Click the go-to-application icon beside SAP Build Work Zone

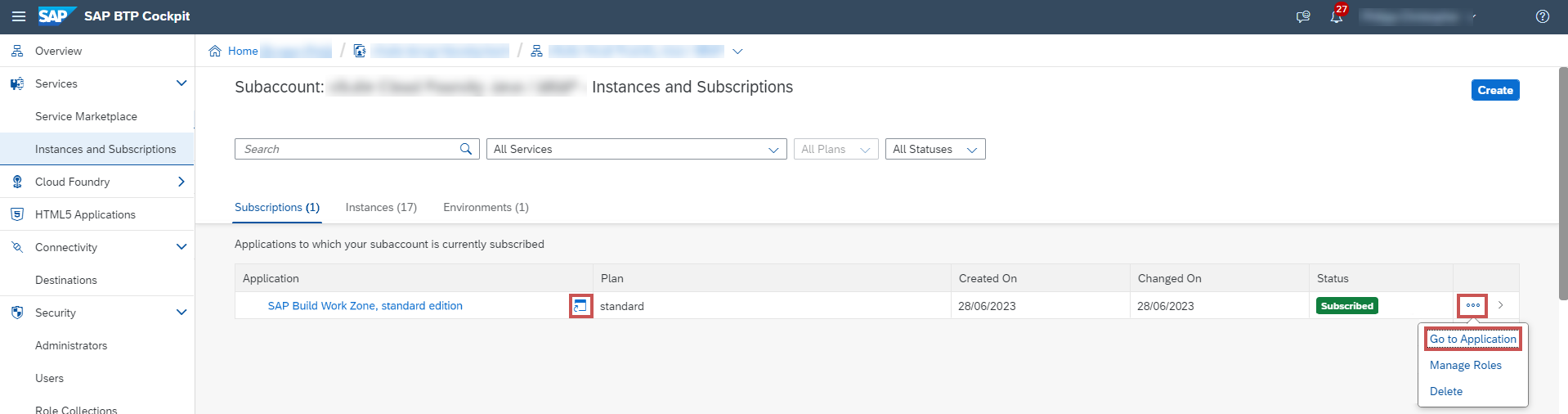click(580, 306)
